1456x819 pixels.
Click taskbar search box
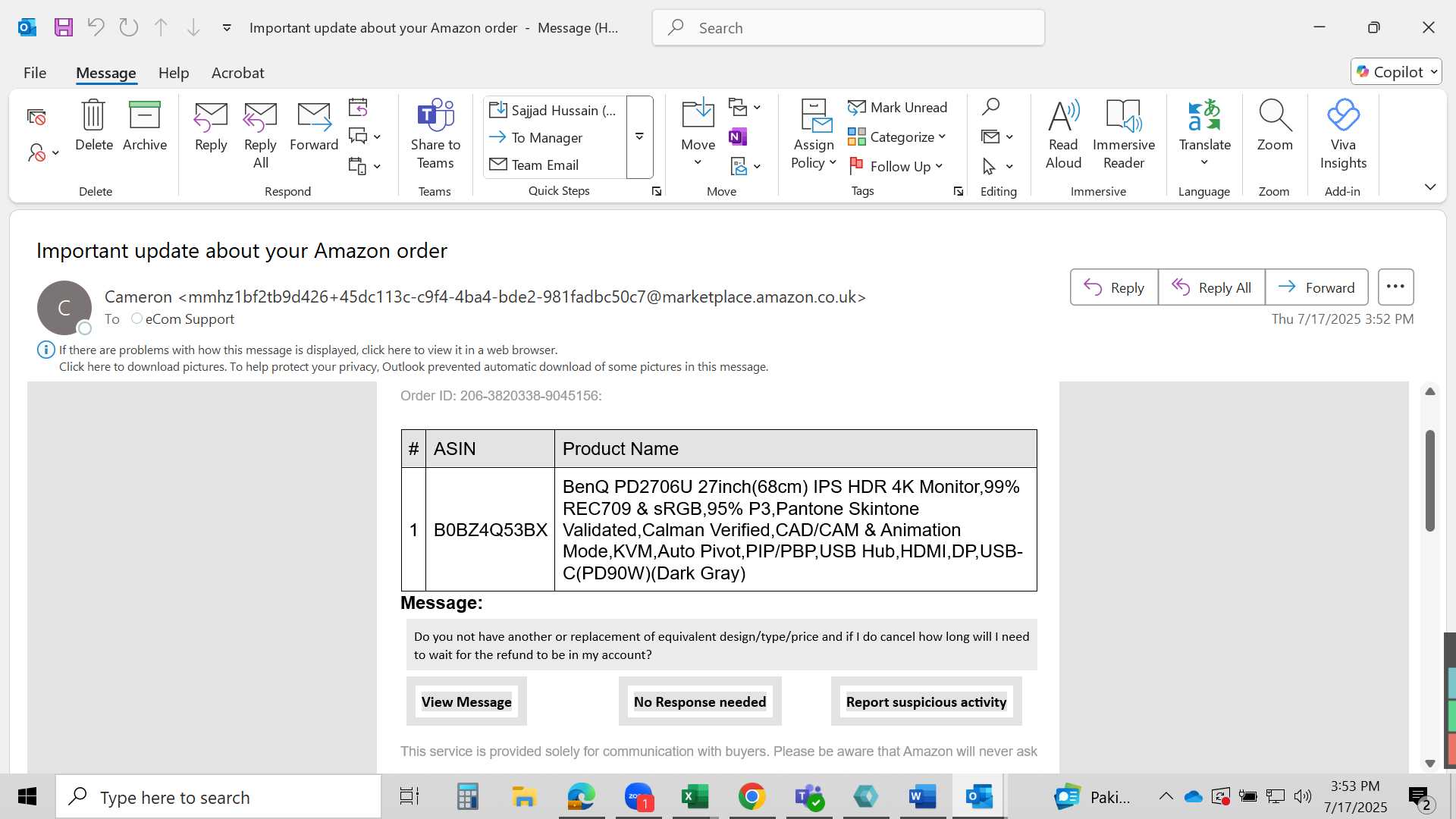click(218, 797)
